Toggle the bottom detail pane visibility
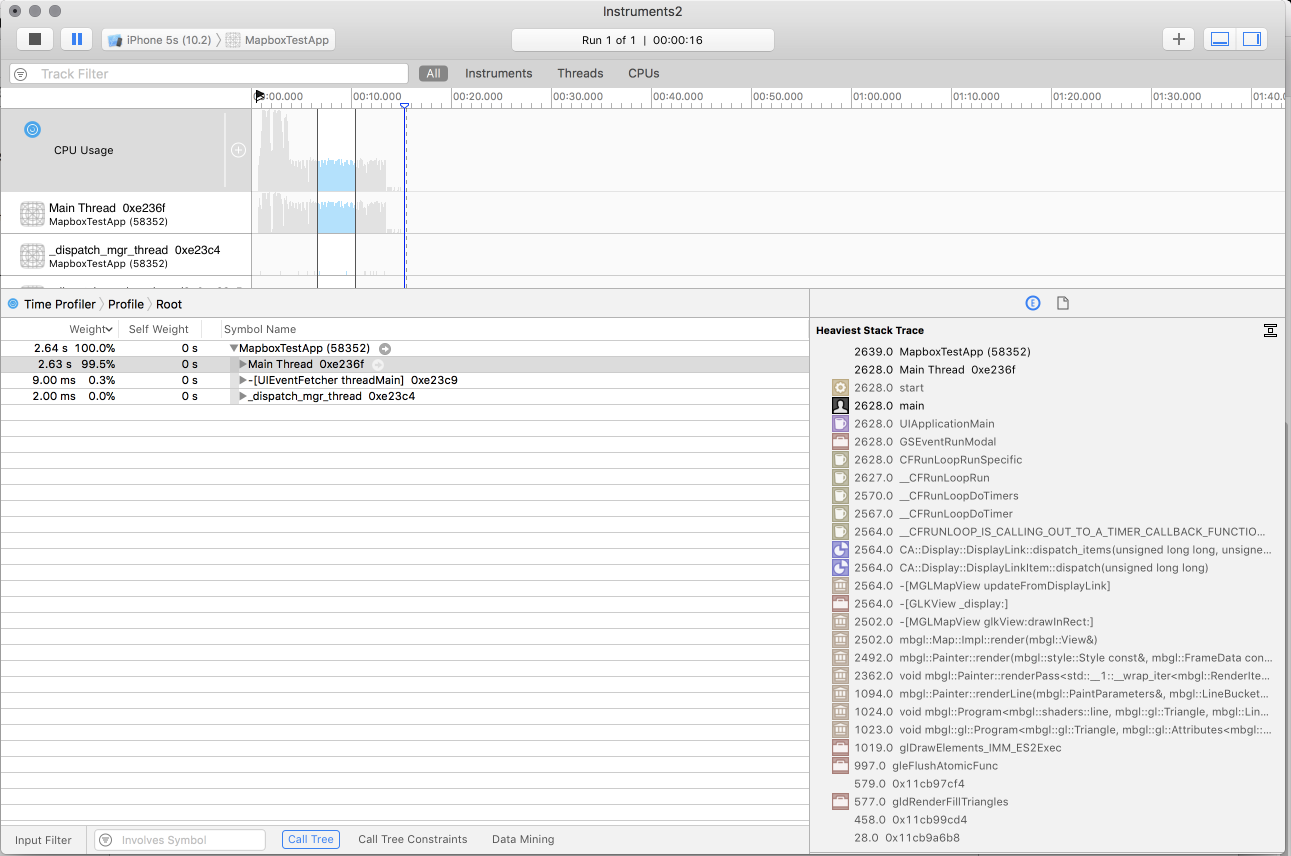Screen dimensions: 1291x856 [x=1221, y=39]
